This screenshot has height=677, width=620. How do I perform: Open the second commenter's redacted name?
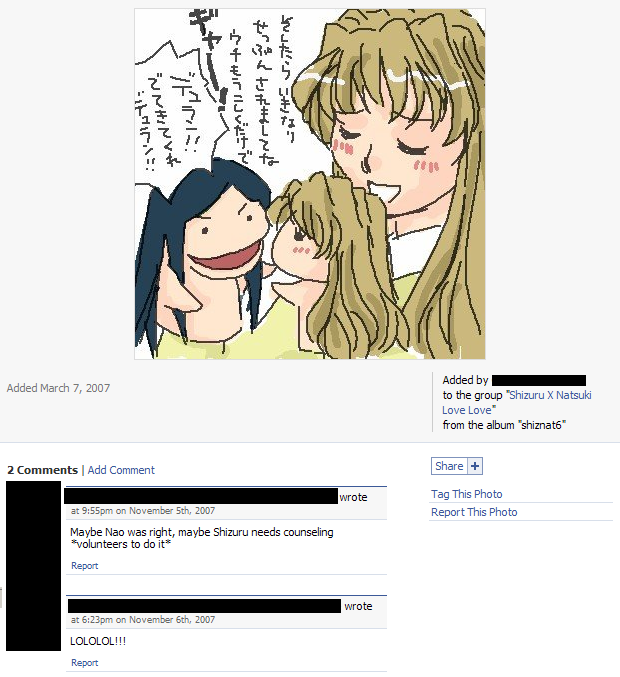(x=204, y=606)
